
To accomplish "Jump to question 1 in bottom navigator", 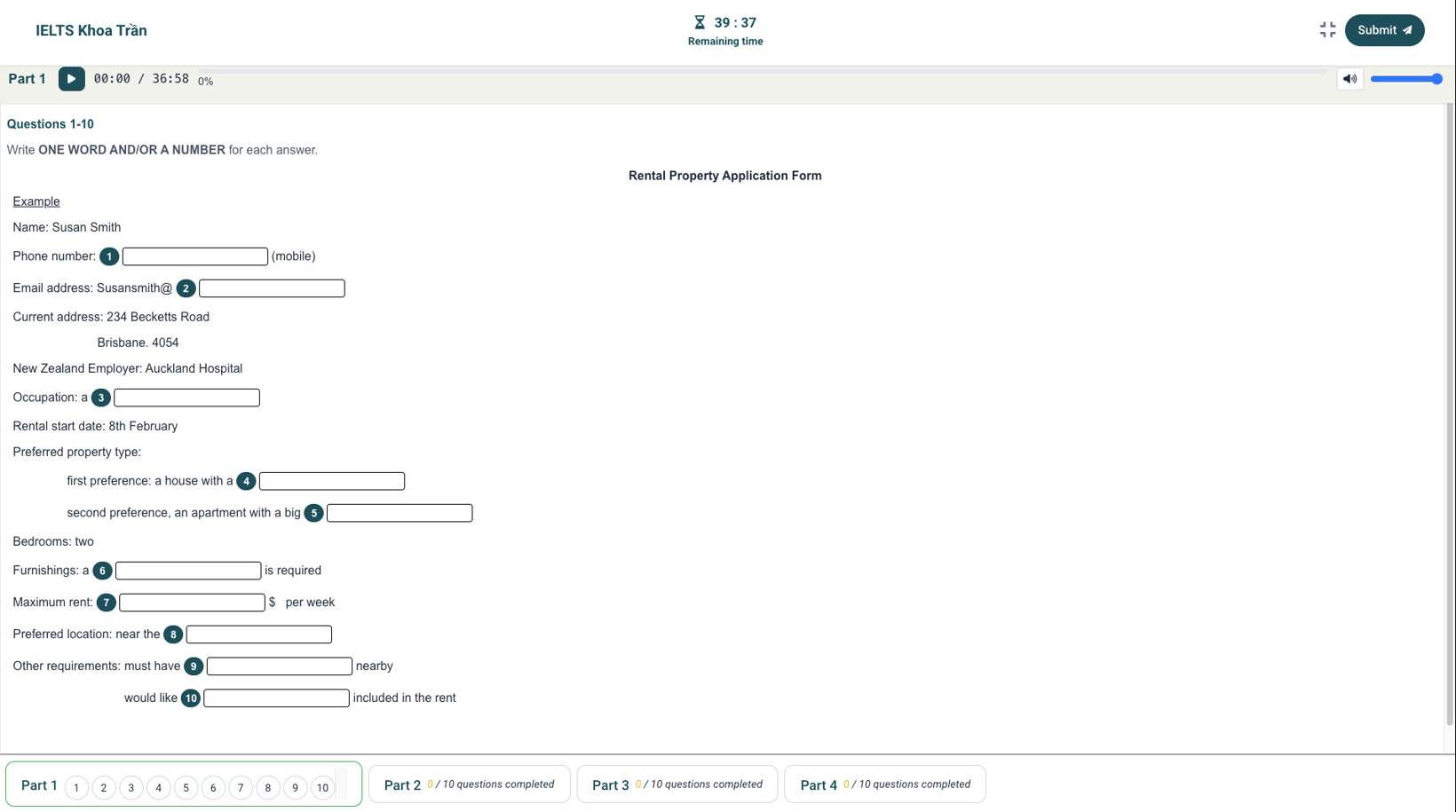I will (76, 788).
